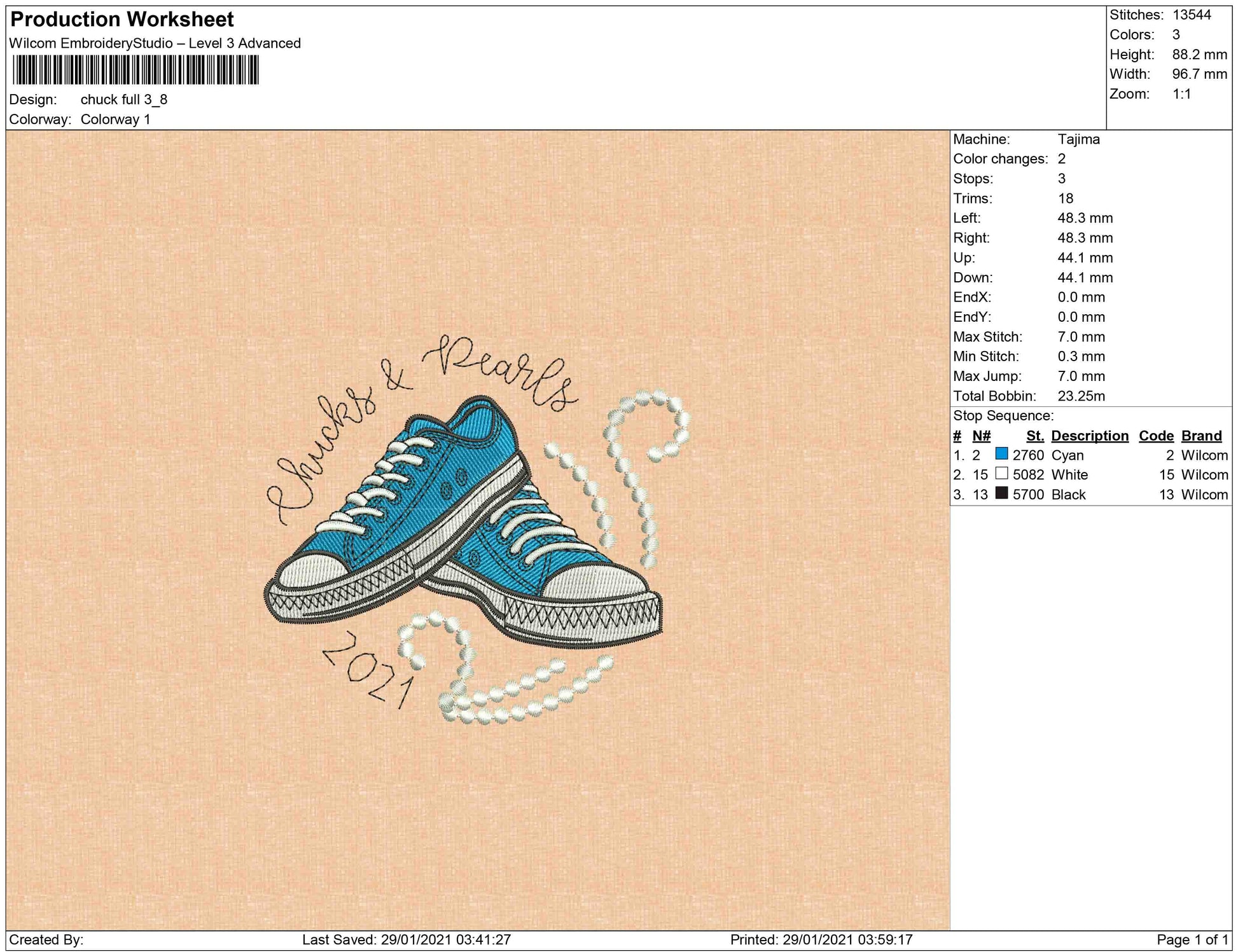
Task: Click the Production Worksheet title
Action: tap(122, 20)
